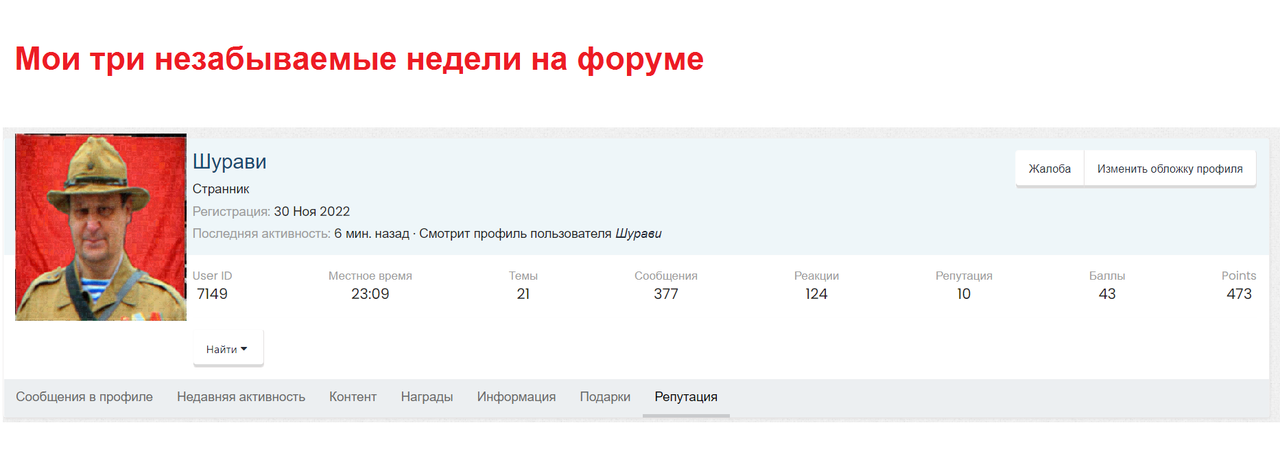Click Изменить обложку профиля button
1280x451 pixels.
(1170, 169)
